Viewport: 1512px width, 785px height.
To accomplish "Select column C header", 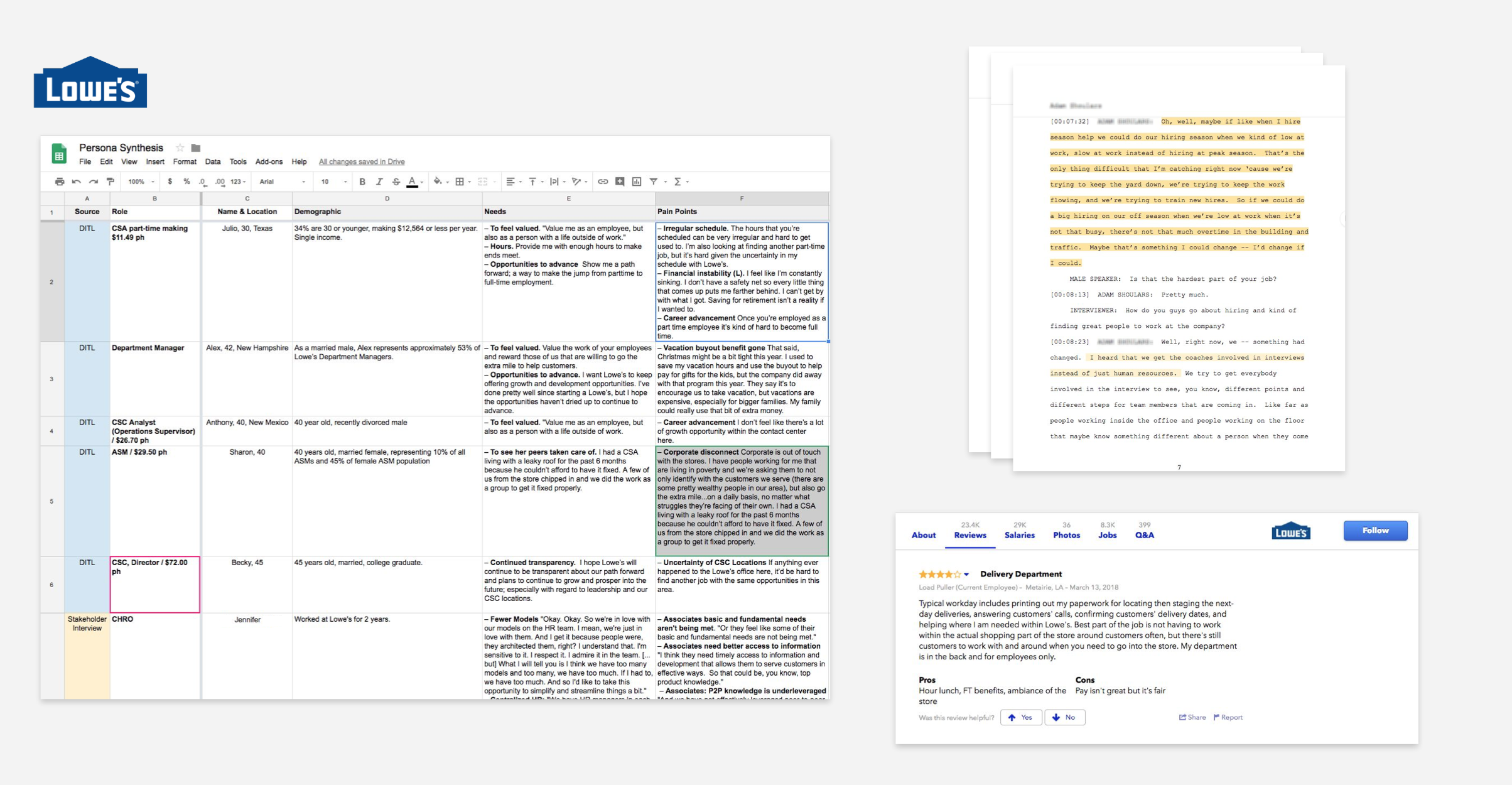I will [x=247, y=198].
